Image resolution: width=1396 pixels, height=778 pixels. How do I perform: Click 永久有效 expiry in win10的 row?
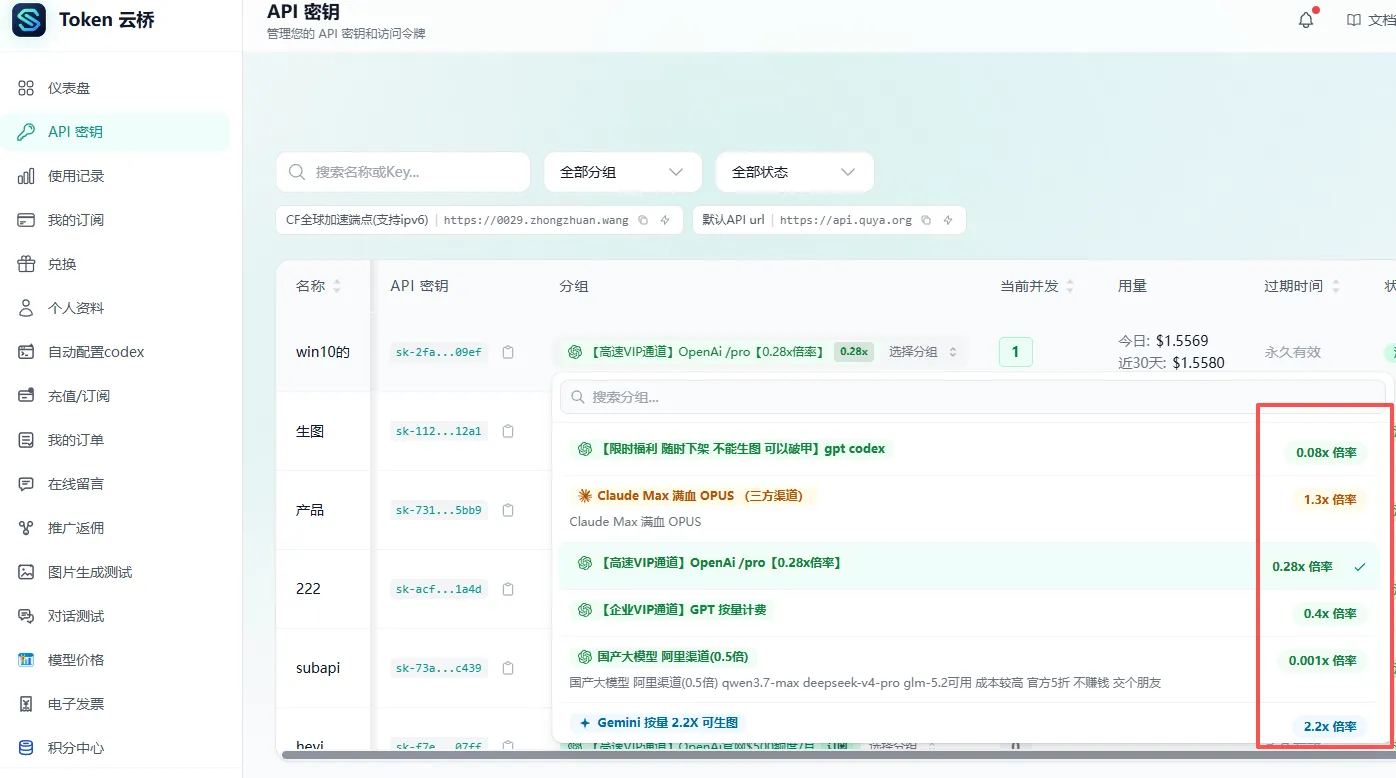pos(1293,352)
